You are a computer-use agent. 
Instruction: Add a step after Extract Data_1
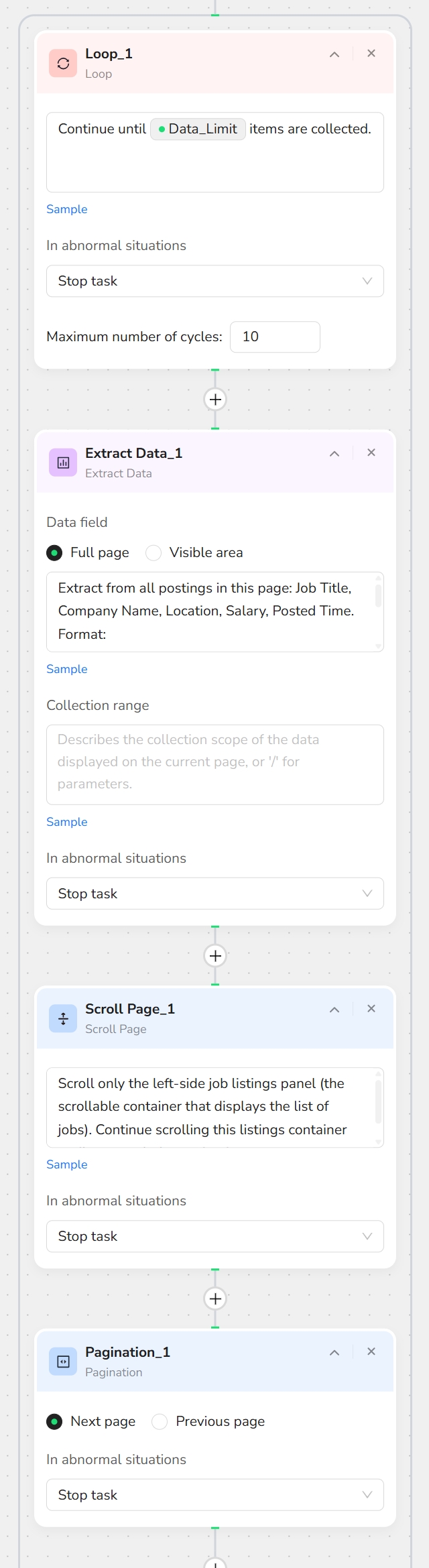click(215, 956)
